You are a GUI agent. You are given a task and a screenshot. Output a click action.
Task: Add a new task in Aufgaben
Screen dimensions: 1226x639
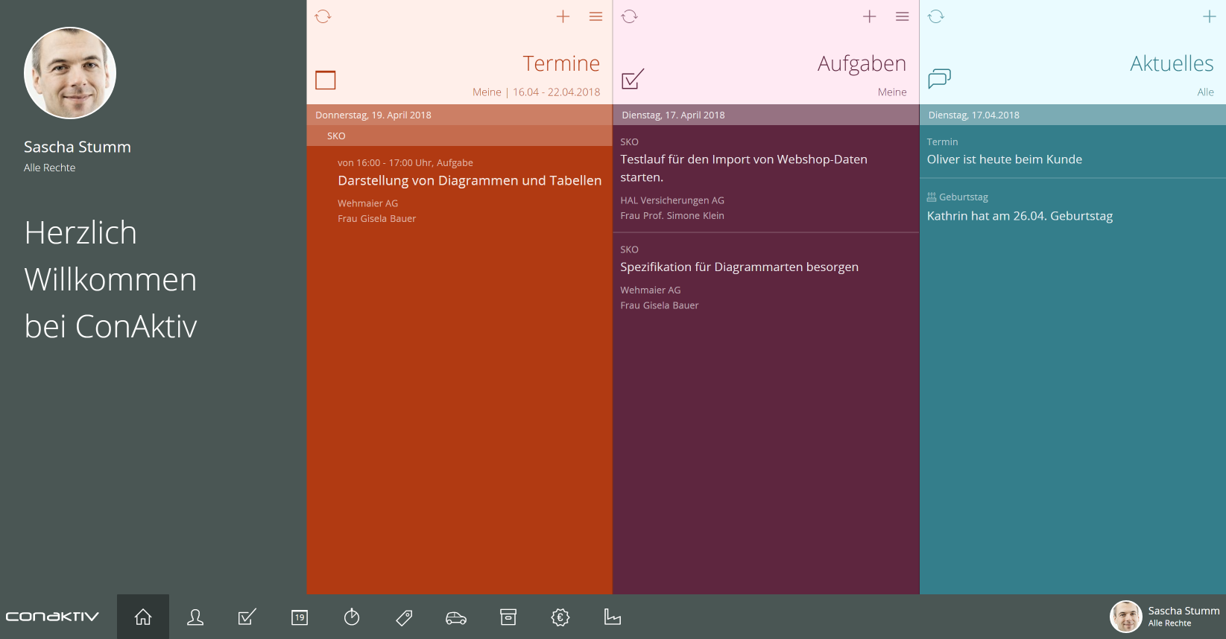(x=869, y=16)
